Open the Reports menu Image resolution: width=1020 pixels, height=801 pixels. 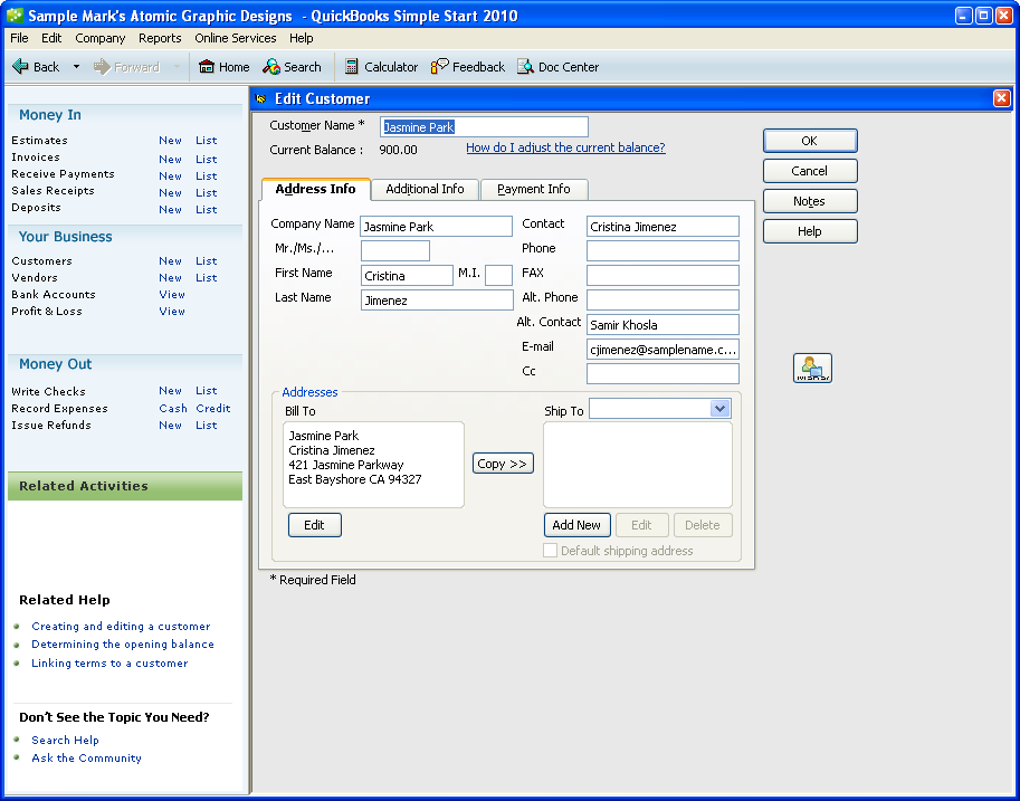159,38
